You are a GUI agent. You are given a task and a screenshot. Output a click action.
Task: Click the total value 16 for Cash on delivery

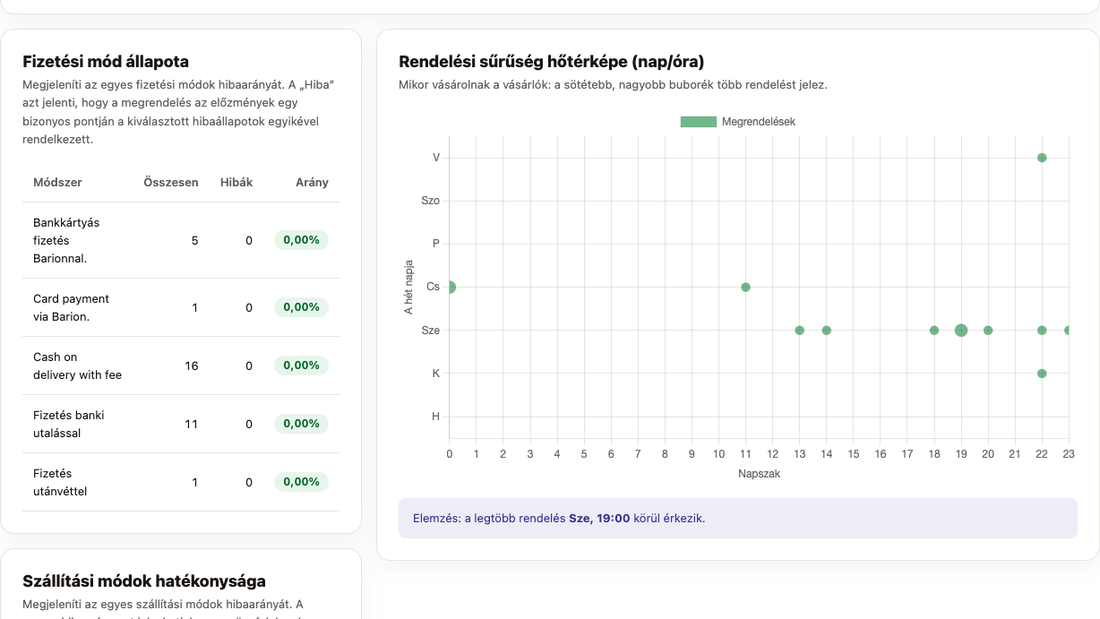192,366
